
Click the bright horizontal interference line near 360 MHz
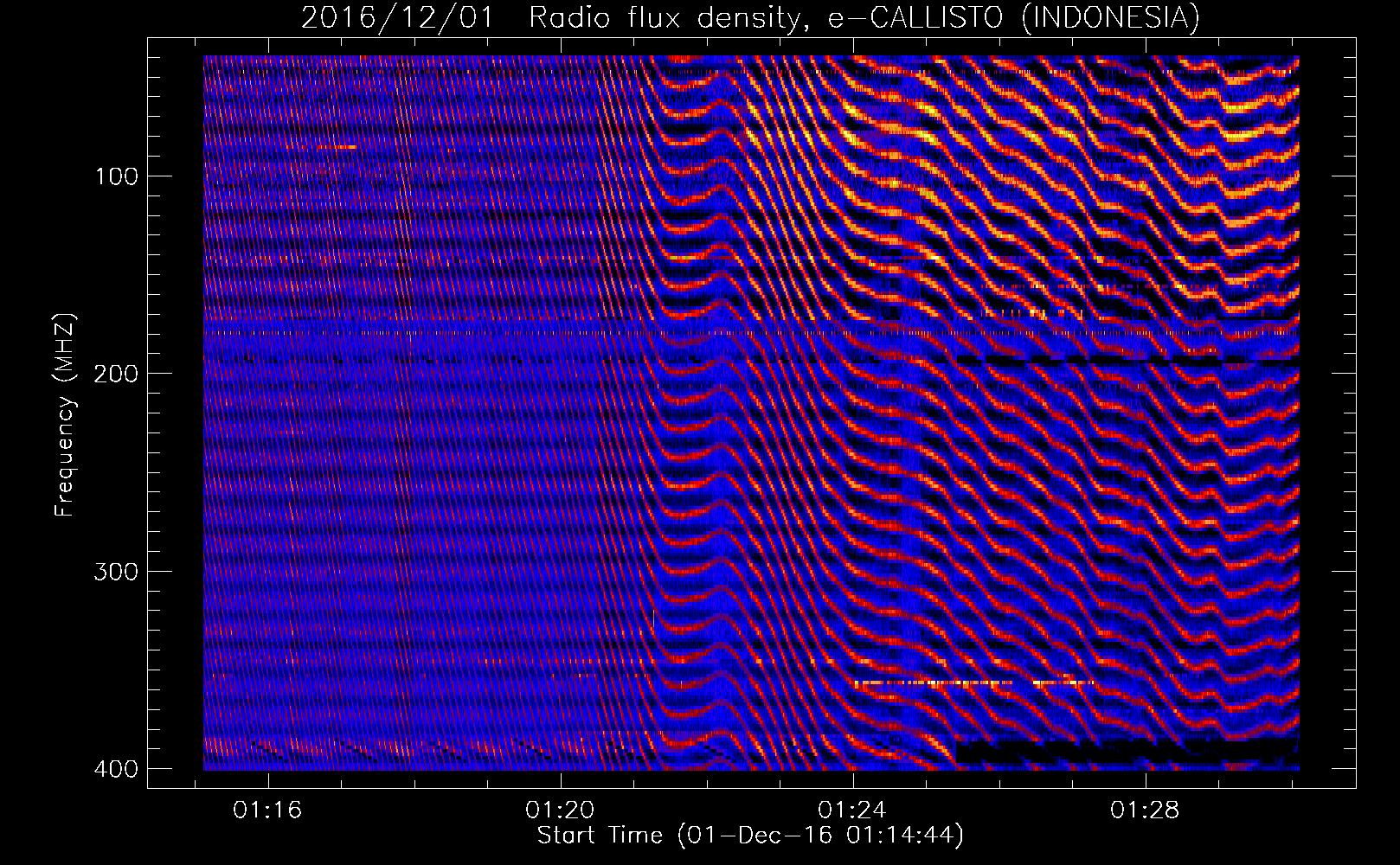click(973, 683)
